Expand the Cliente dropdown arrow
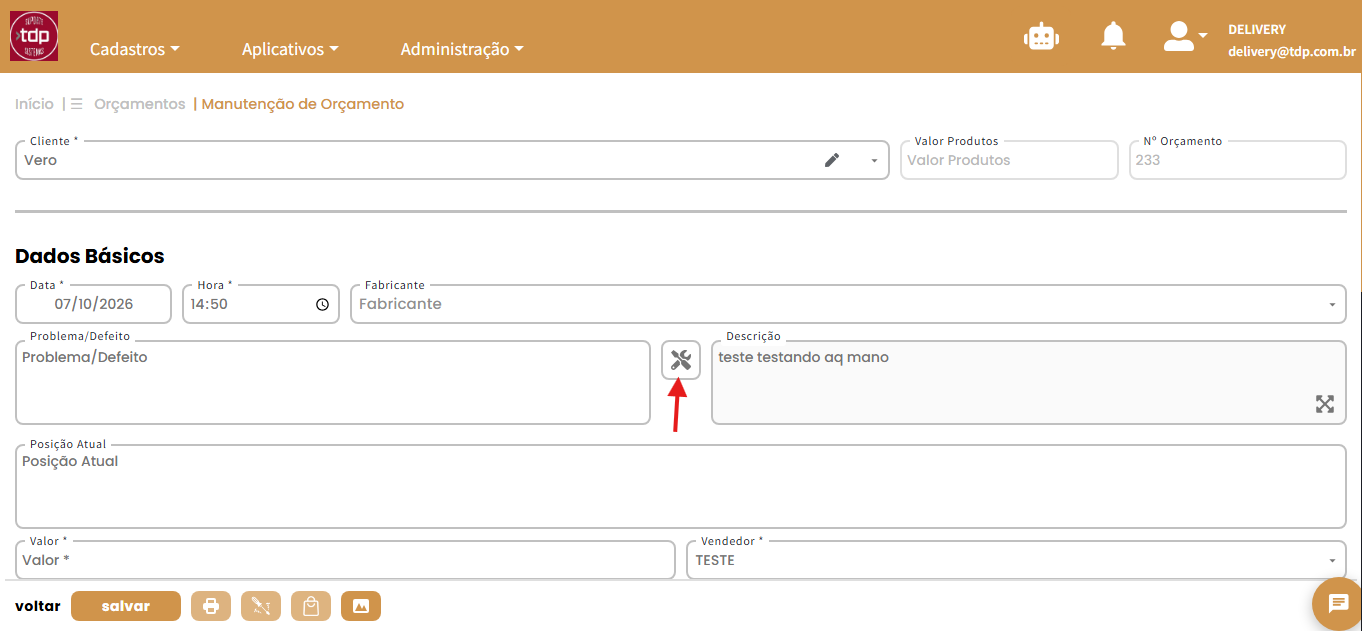The image size is (1362, 631). 874,161
